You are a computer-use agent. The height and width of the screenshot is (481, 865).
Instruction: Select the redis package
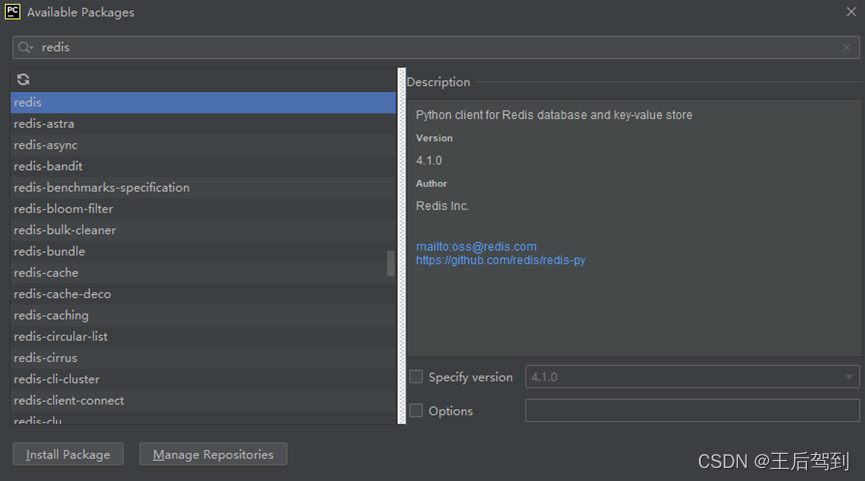coord(203,103)
